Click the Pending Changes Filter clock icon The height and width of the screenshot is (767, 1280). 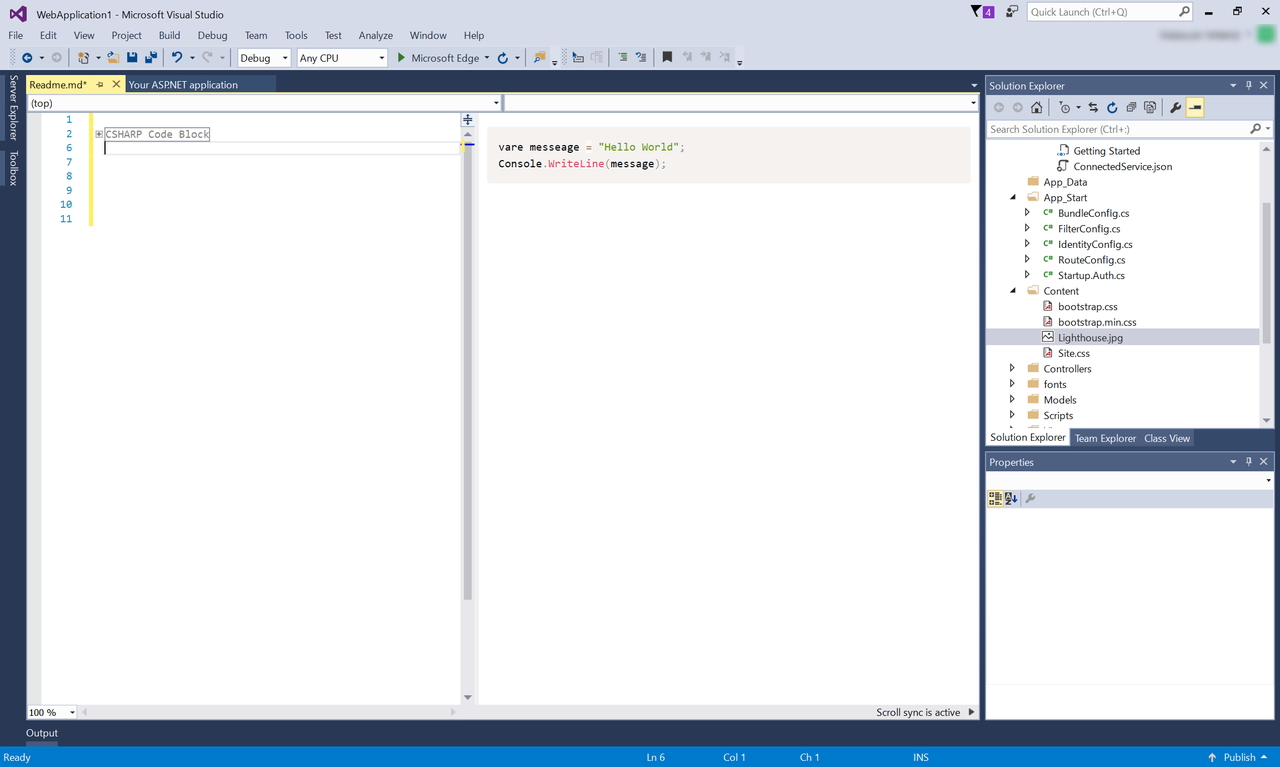(1065, 108)
